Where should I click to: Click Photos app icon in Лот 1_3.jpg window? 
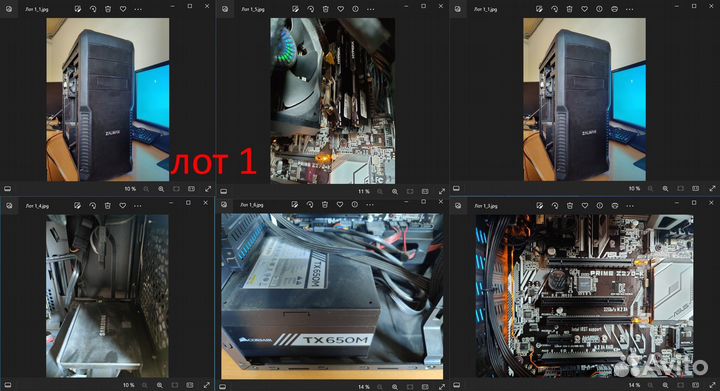[458, 206]
